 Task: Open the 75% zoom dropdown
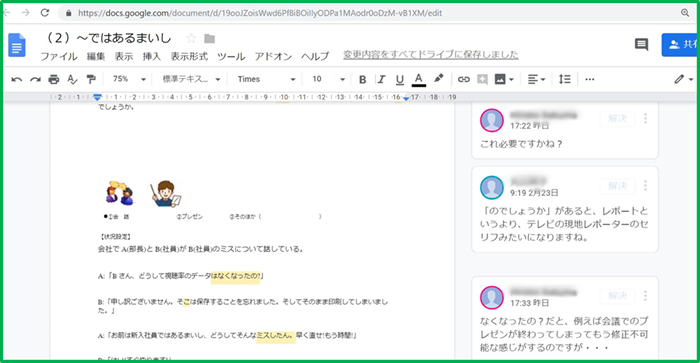(129, 79)
